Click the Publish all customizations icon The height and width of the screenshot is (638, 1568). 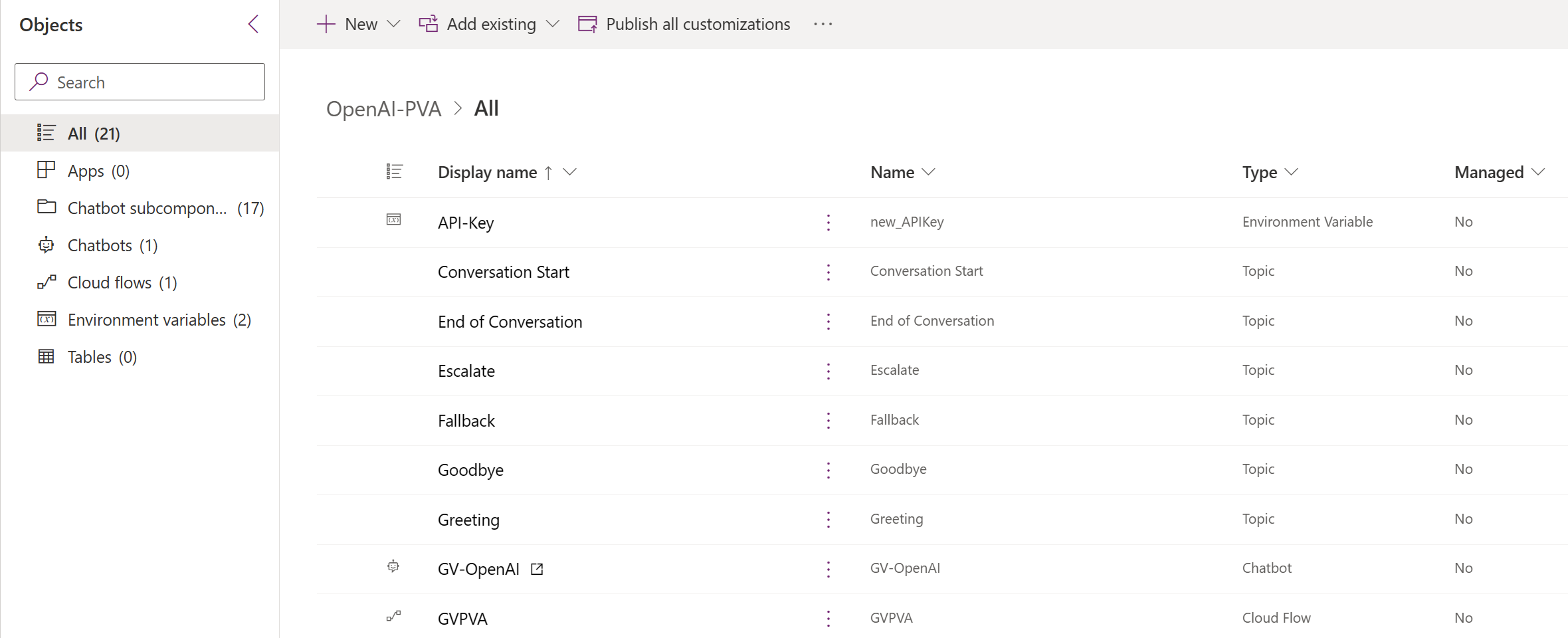[x=587, y=25]
